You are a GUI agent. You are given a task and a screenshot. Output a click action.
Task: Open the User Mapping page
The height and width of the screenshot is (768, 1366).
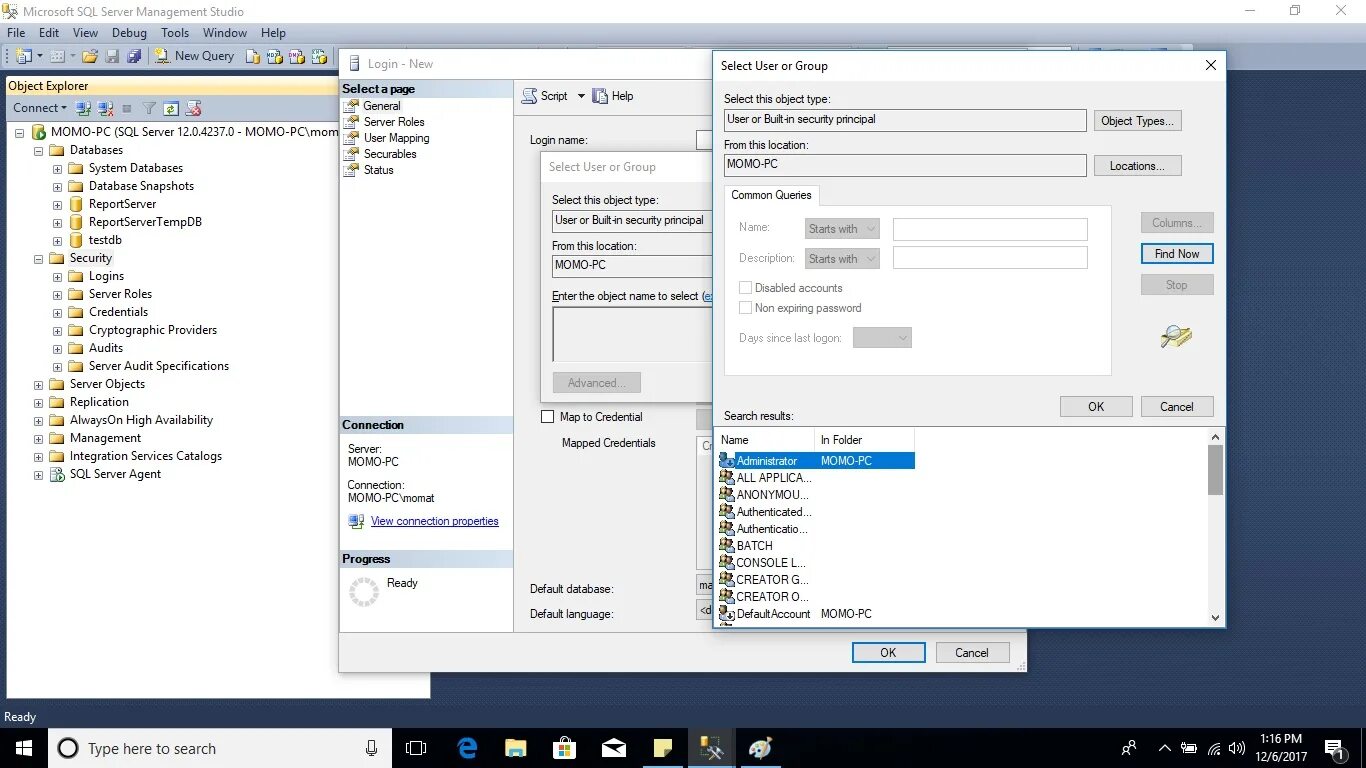pyautogui.click(x=397, y=138)
